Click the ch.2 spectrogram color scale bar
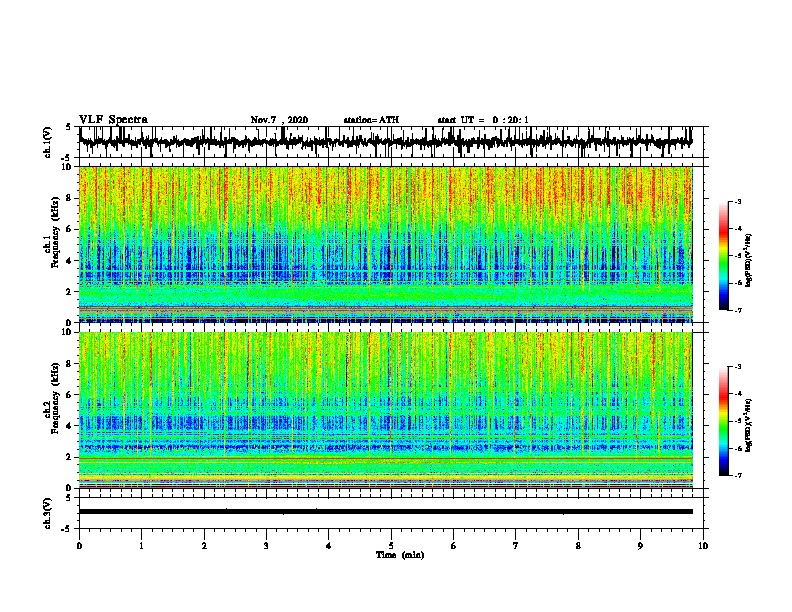 (723, 421)
